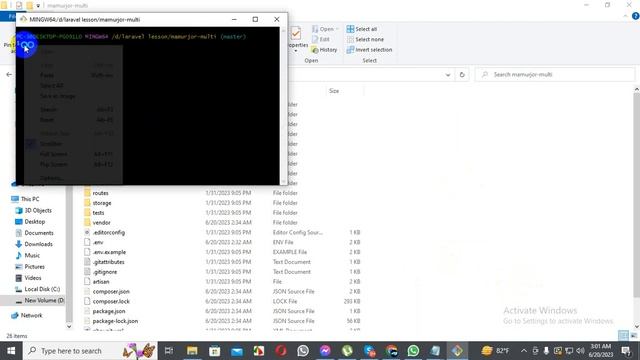Open Network in navigation pane
640x360 pixels.
[x=31, y=316]
